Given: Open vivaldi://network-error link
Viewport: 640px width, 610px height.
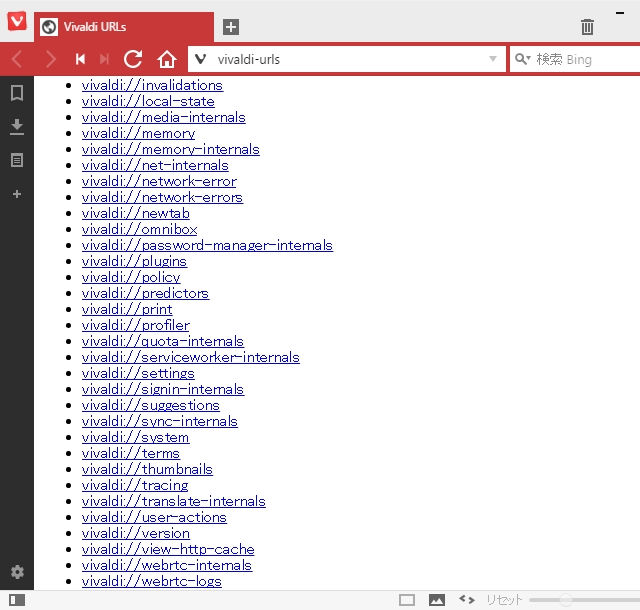Looking at the screenshot, I should (159, 181).
